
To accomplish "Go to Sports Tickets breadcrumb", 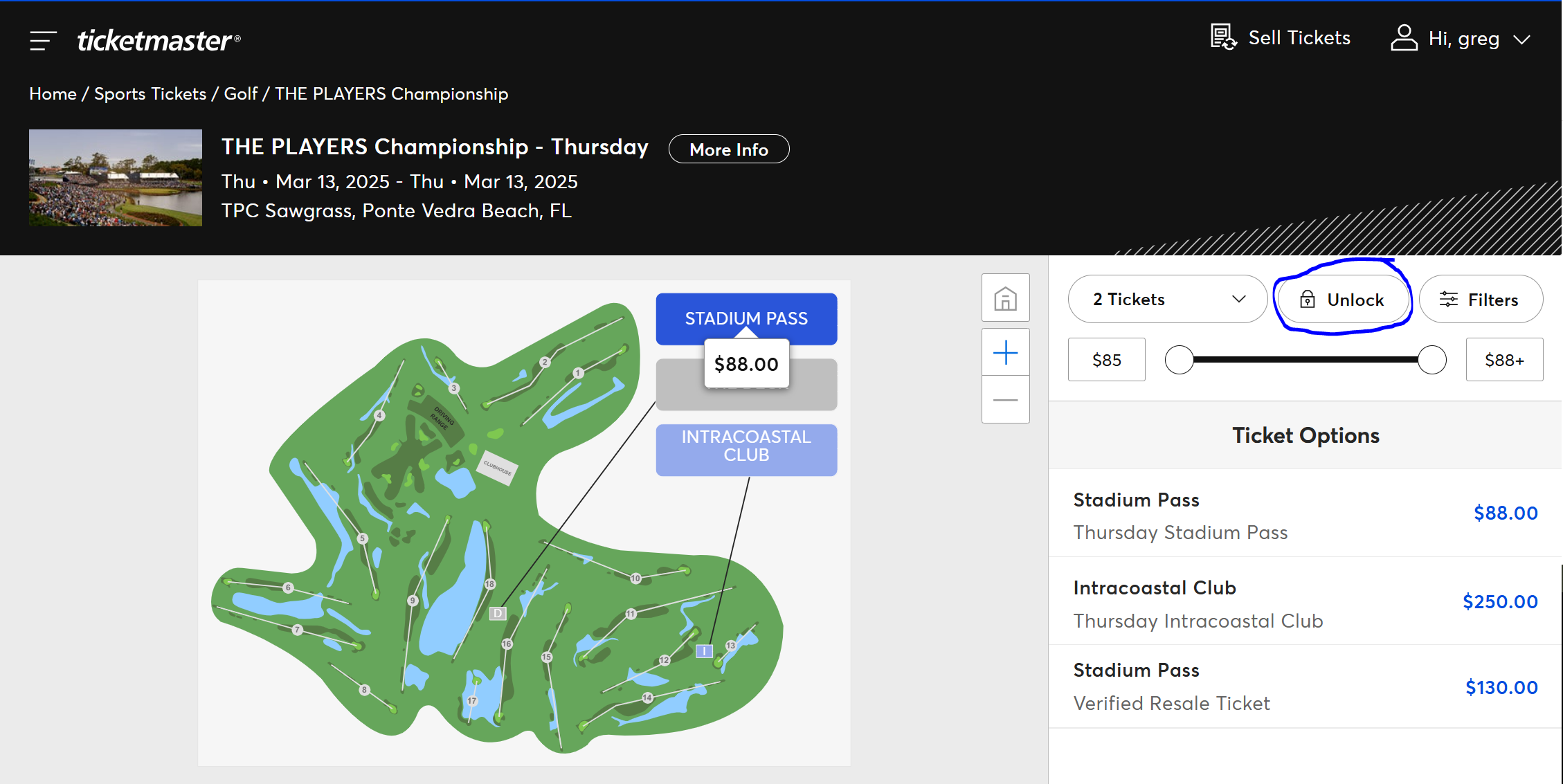I will tap(150, 94).
